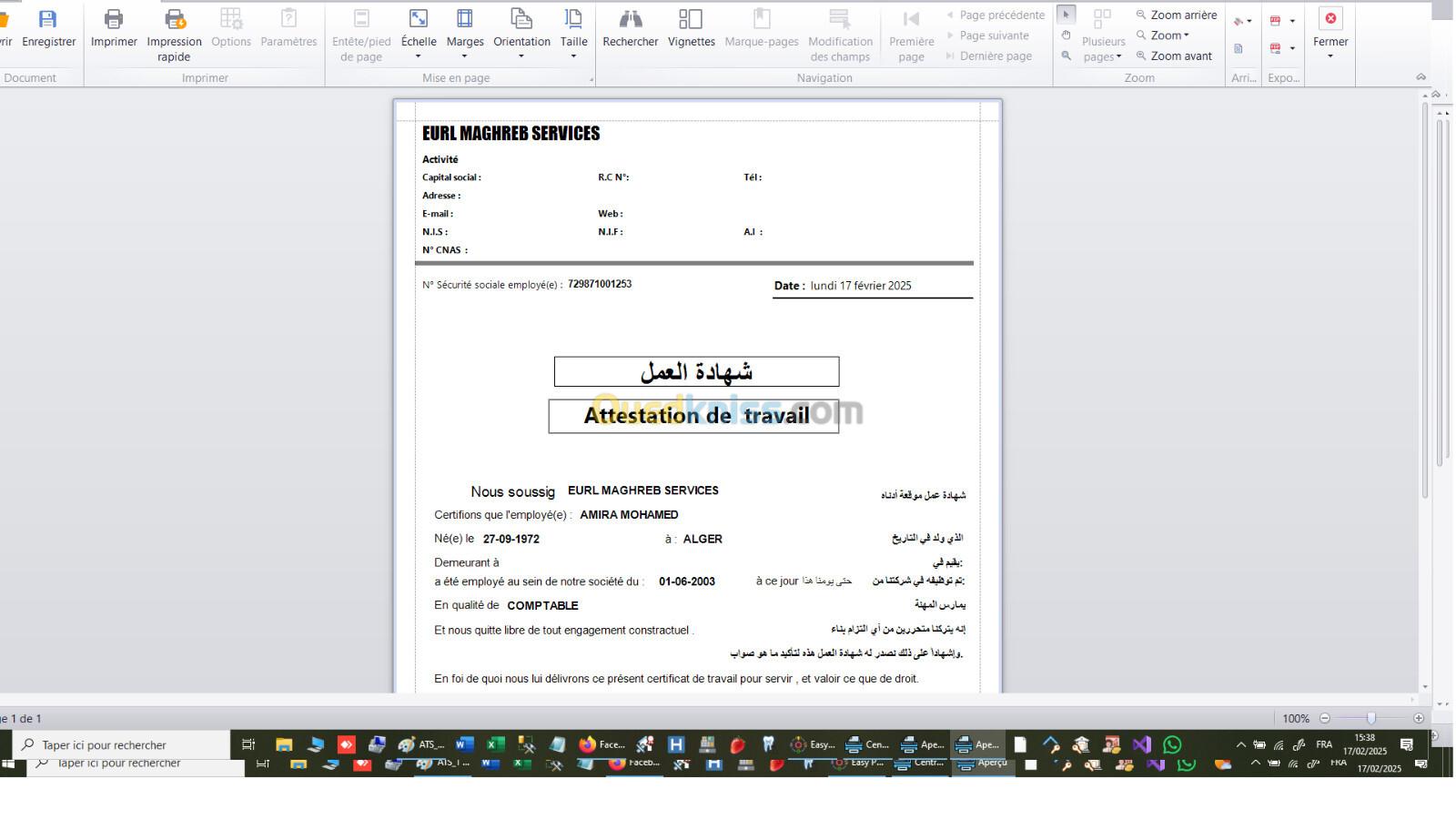
Task: Click the status bar zoom-in plus icon
Action: coord(1418,718)
